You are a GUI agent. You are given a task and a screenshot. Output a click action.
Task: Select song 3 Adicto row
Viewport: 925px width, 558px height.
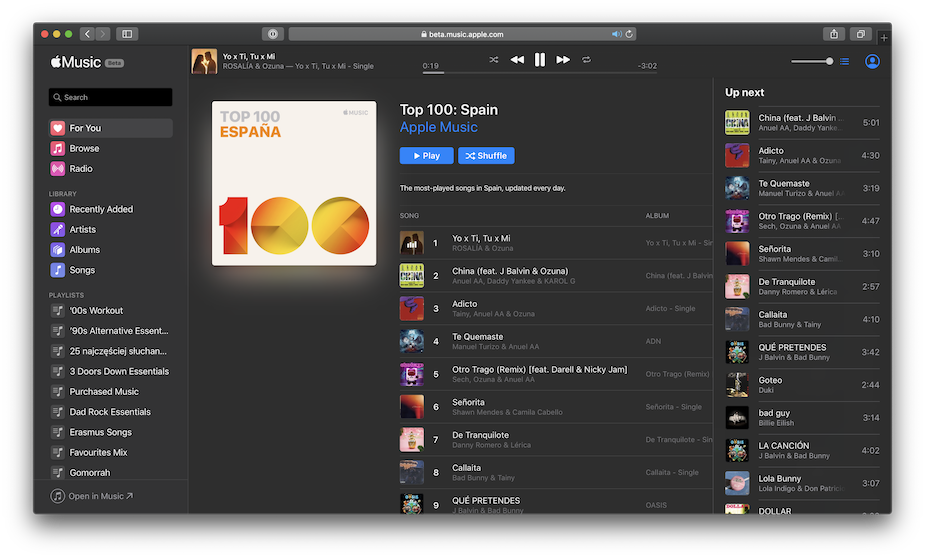click(x=556, y=308)
